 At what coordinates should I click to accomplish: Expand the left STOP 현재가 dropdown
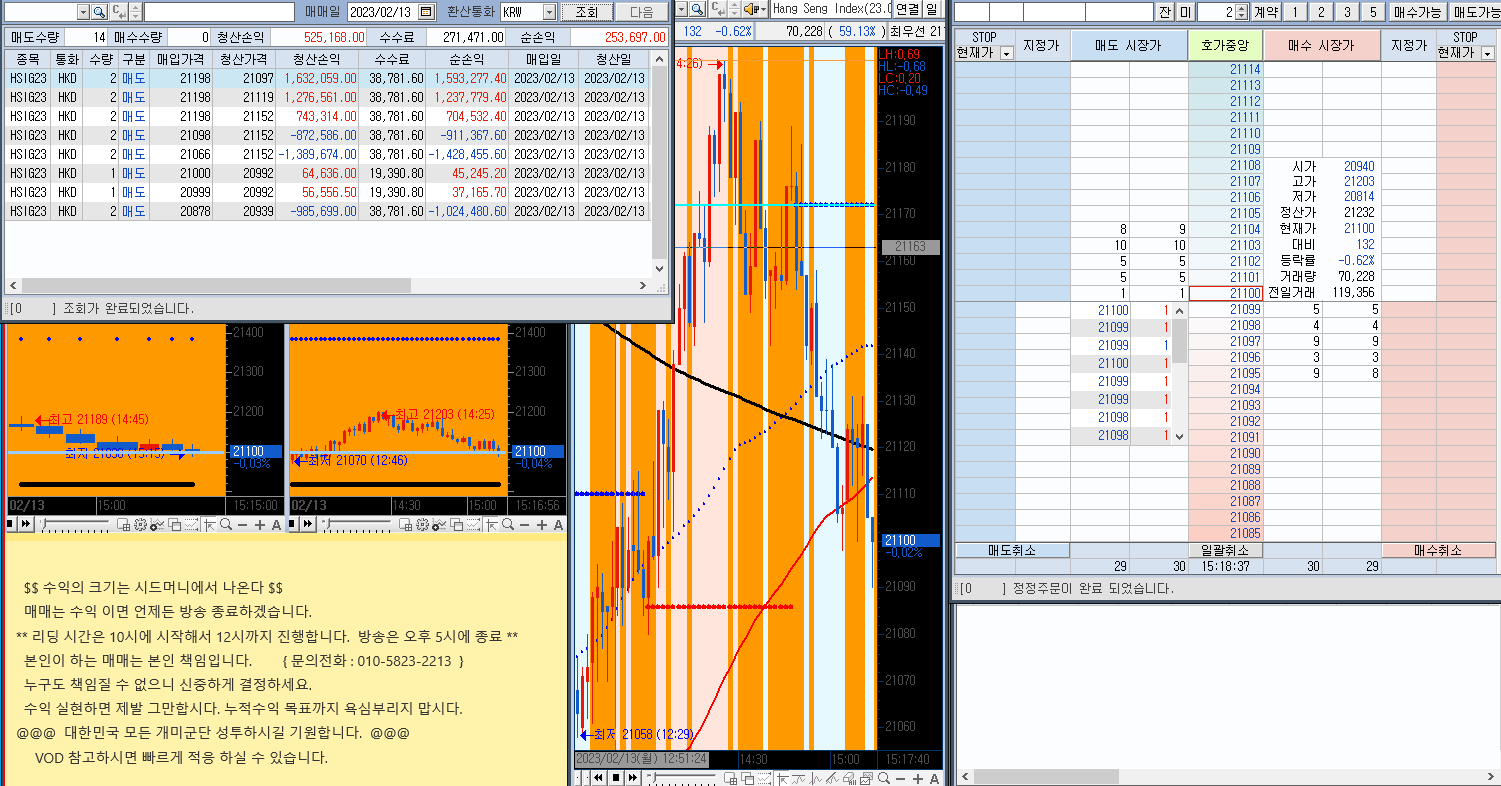coord(1006,53)
